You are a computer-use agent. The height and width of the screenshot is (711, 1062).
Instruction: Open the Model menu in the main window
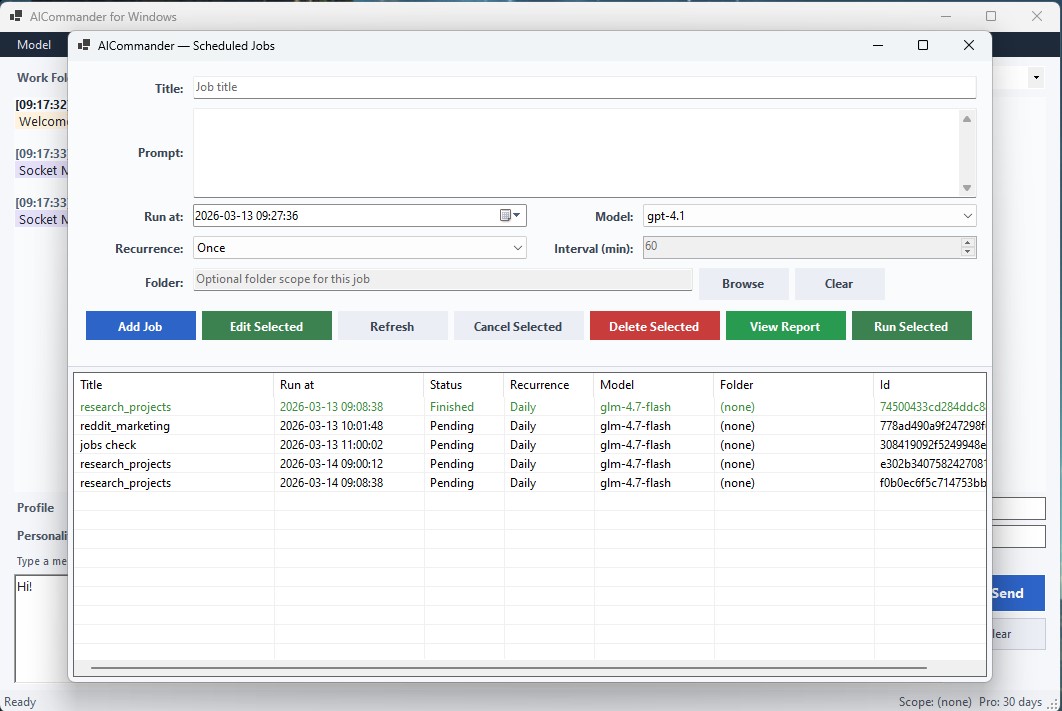click(34, 44)
